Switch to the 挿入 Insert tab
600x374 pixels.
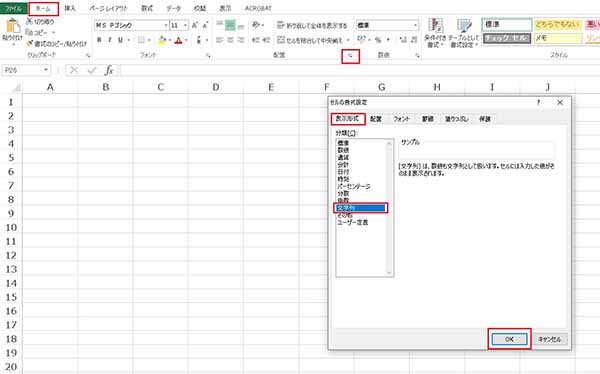[70, 8]
